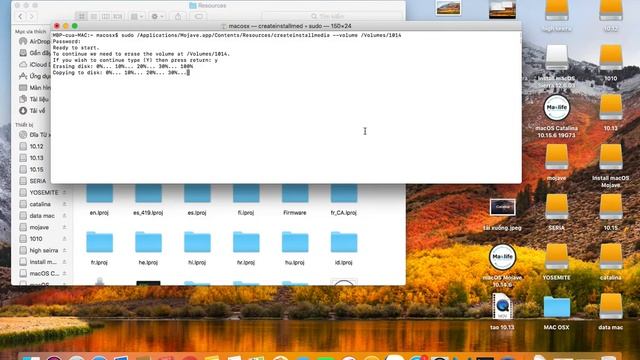
Task: Select the hr.lproj folder
Action: coord(246,247)
